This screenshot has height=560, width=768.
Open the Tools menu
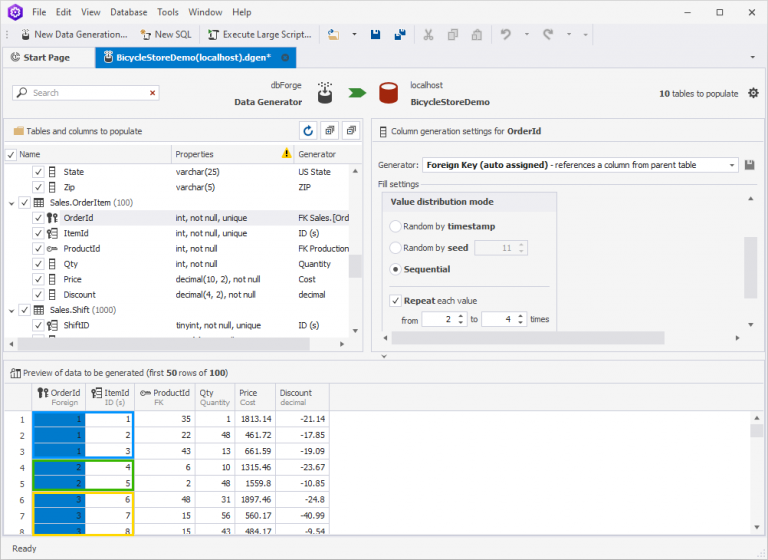[168, 12]
